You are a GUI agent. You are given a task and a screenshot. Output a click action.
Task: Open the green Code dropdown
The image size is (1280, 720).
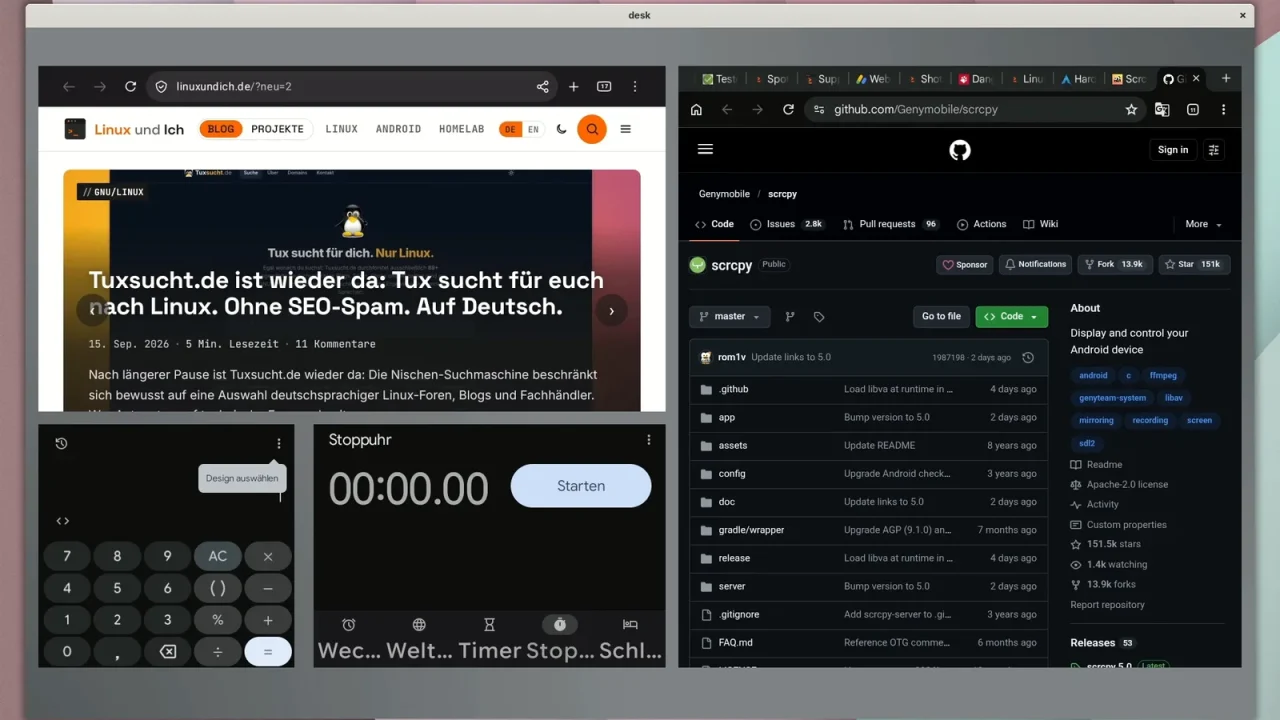pyautogui.click(x=1012, y=317)
